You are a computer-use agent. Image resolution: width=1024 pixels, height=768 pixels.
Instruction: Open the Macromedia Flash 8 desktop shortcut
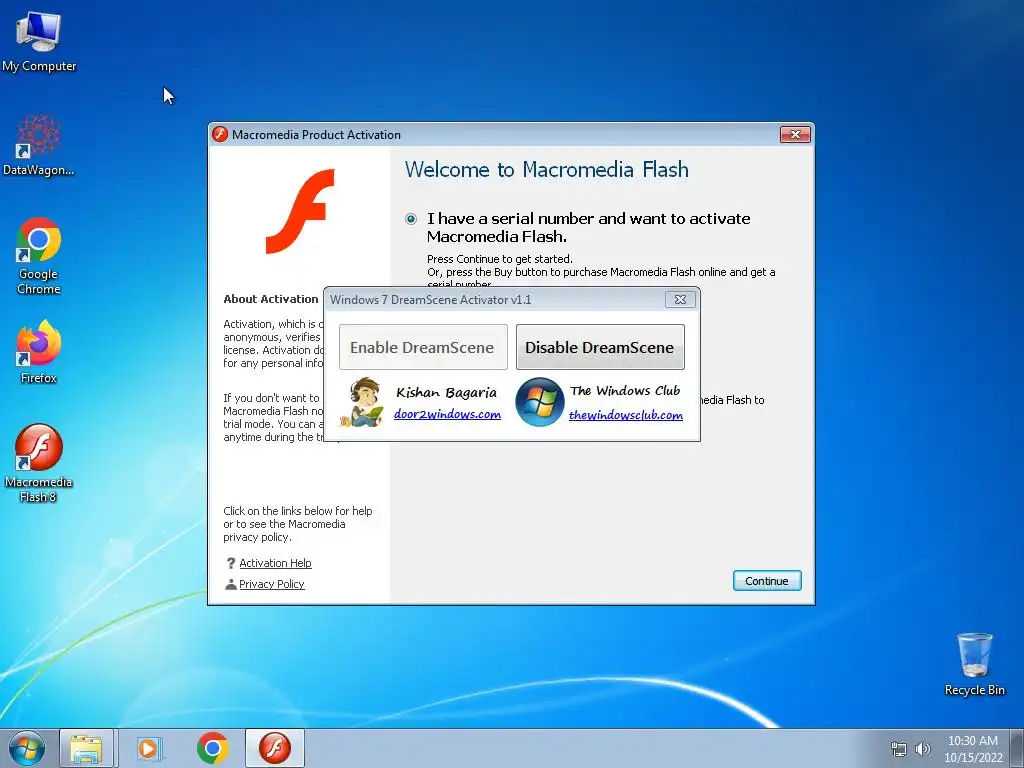click(x=39, y=463)
